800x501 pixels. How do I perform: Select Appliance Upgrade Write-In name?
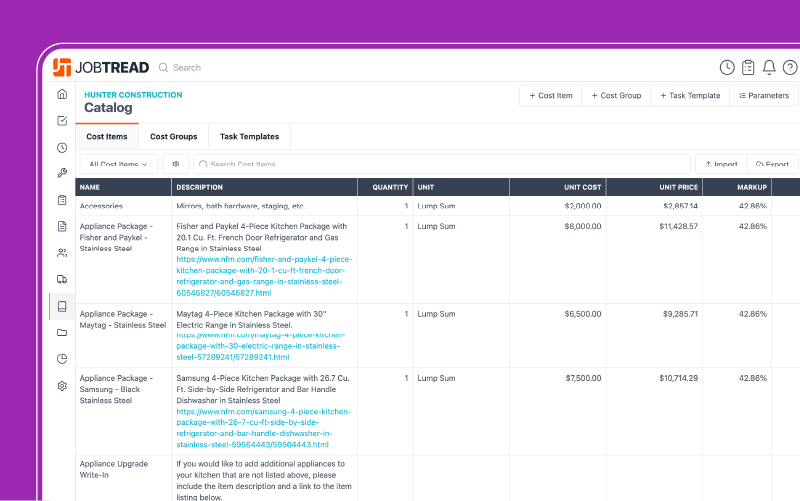(x=113, y=469)
